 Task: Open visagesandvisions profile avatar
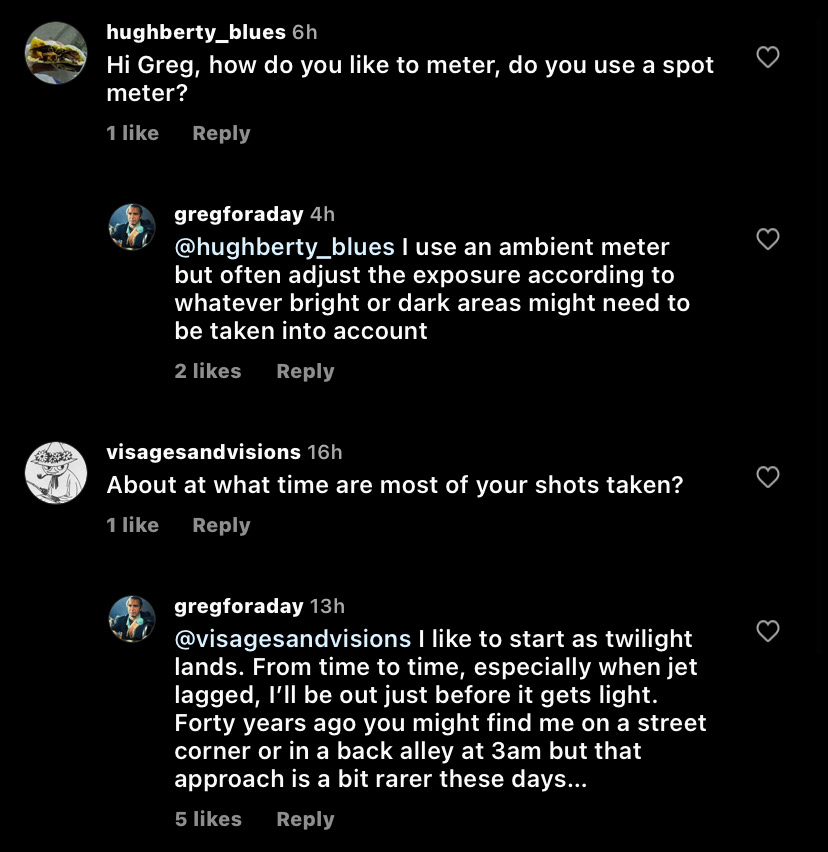point(56,472)
